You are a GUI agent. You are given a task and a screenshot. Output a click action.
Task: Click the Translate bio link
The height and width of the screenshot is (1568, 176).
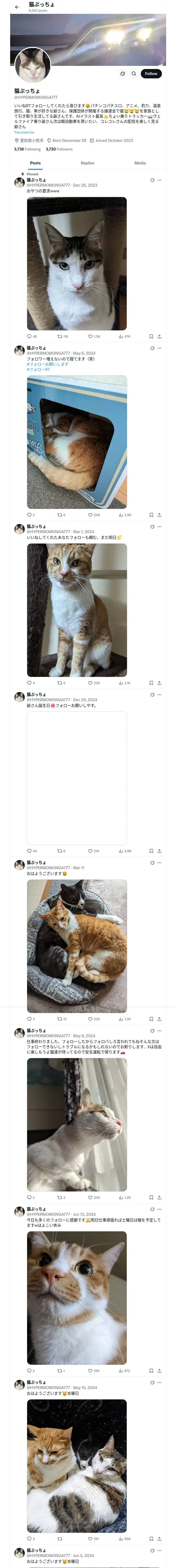pos(24,132)
